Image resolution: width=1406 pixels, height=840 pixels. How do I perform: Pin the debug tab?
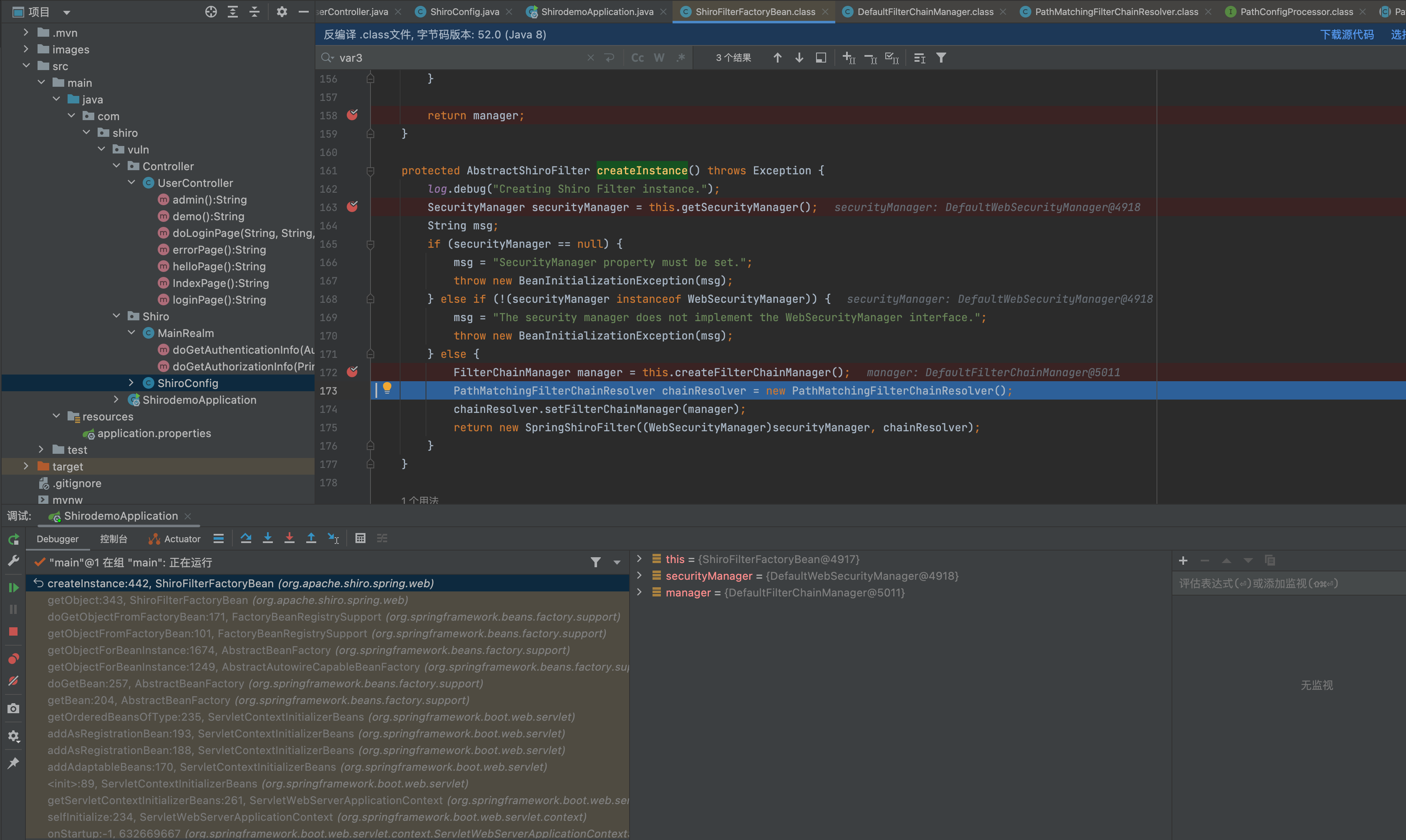[x=14, y=763]
